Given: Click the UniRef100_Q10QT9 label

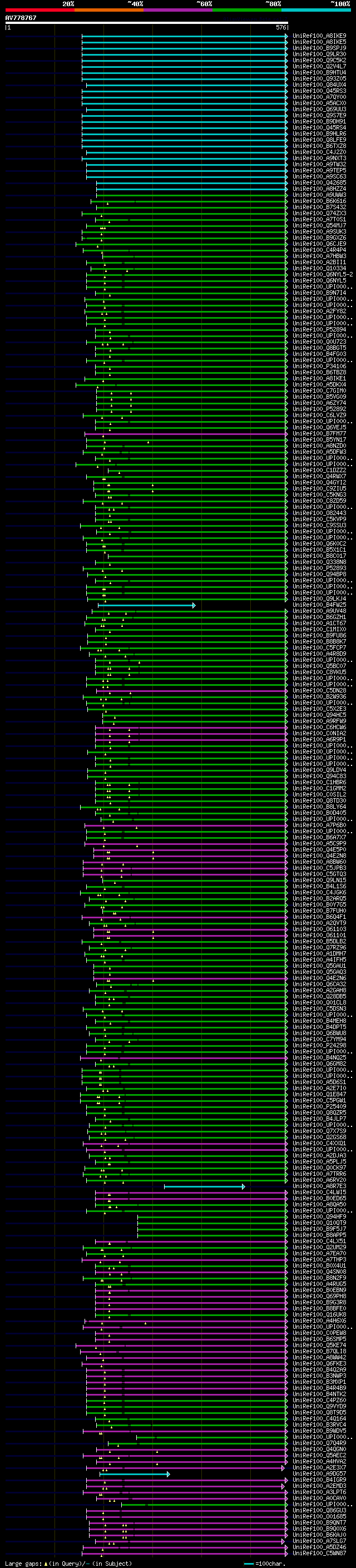Looking at the screenshot, I should coord(319,1223).
